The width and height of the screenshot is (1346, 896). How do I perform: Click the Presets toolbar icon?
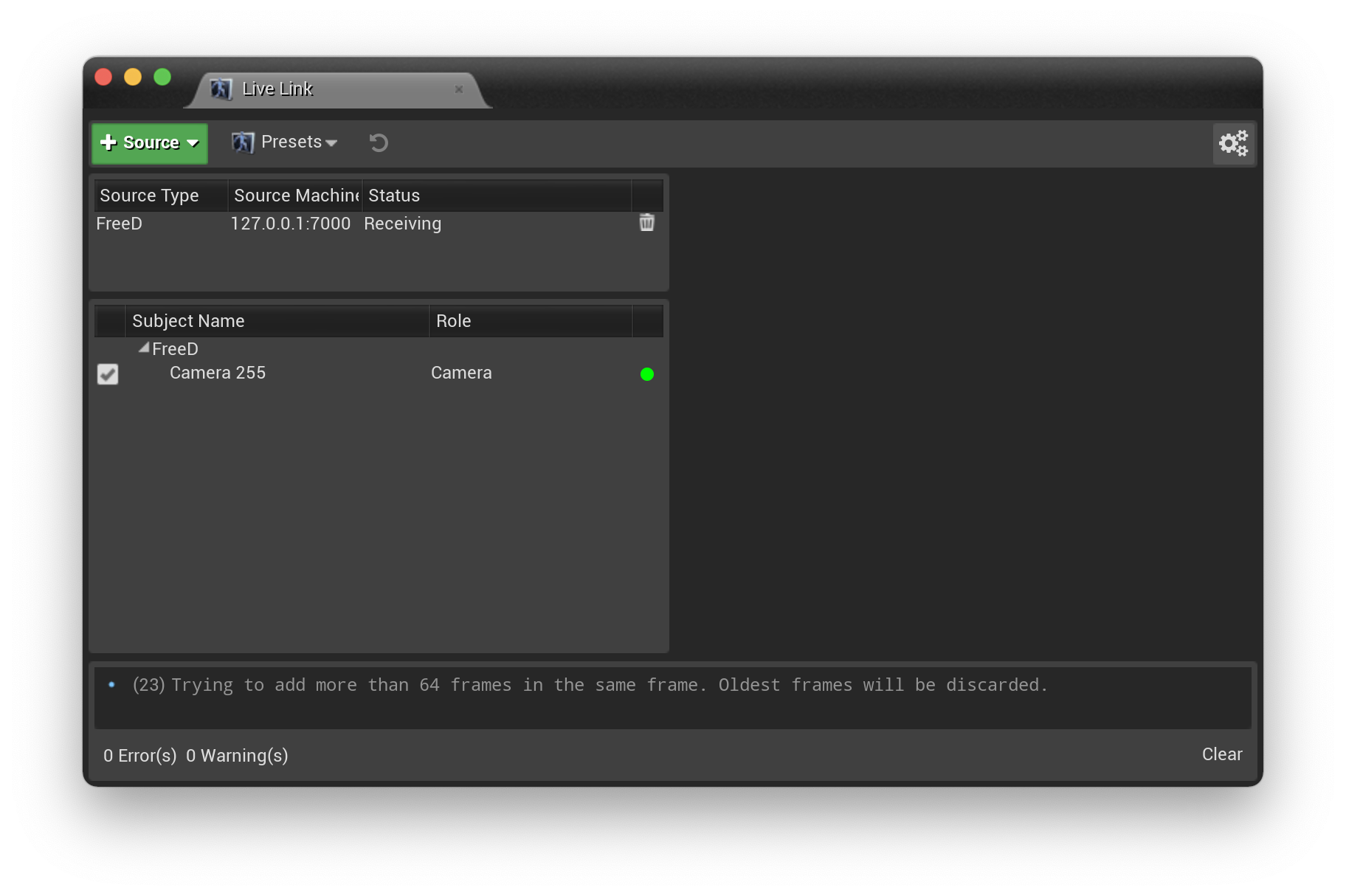click(242, 142)
